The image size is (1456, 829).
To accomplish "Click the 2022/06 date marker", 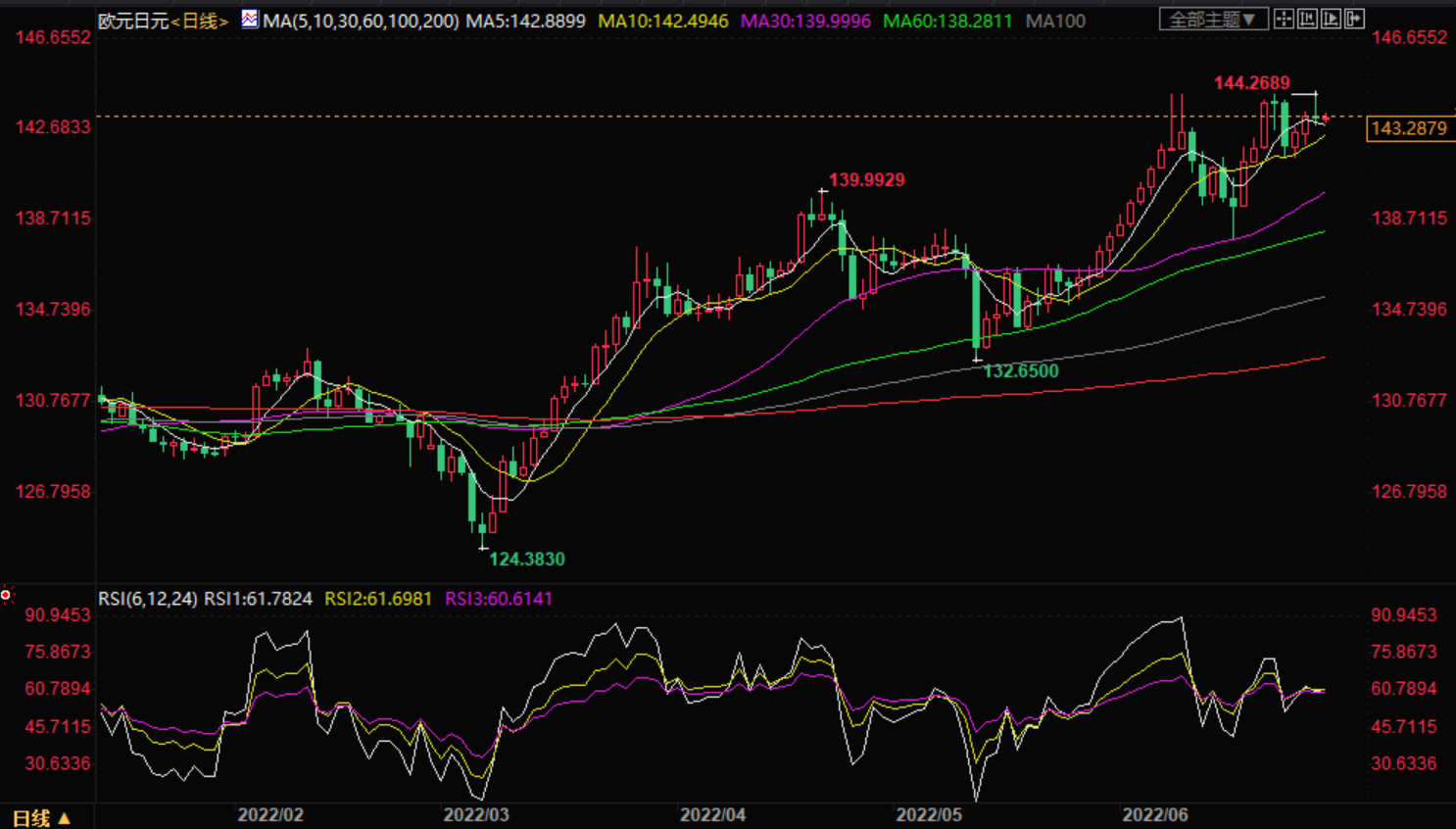I will [x=1155, y=815].
